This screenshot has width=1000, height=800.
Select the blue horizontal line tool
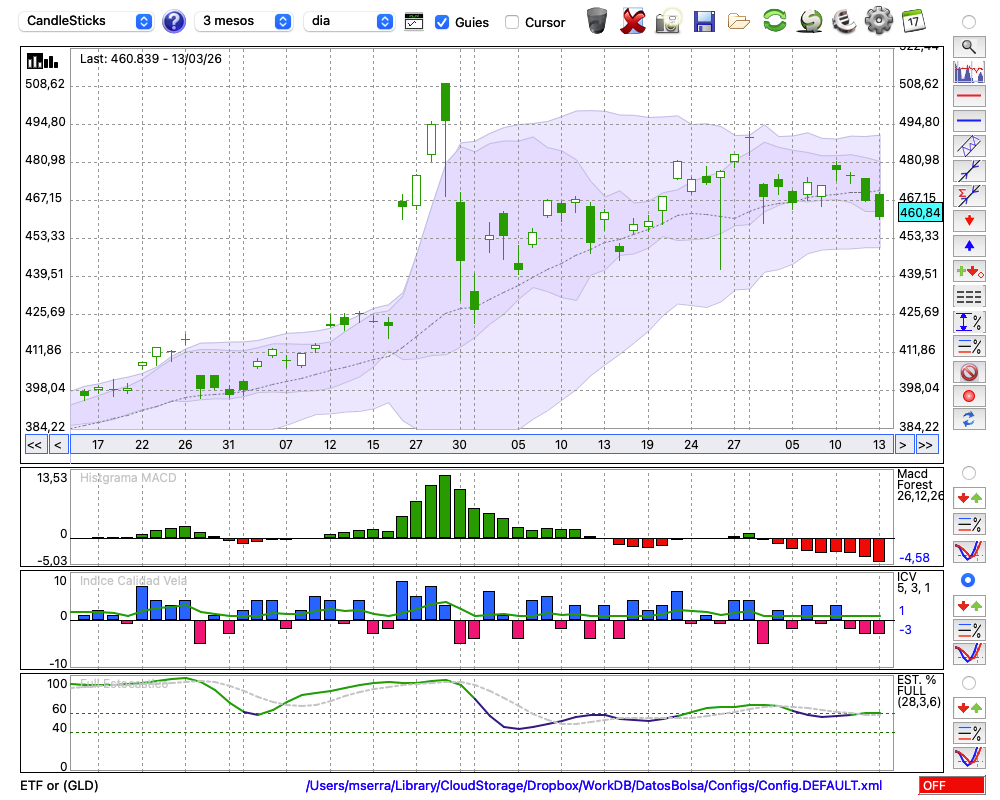click(x=968, y=121)
